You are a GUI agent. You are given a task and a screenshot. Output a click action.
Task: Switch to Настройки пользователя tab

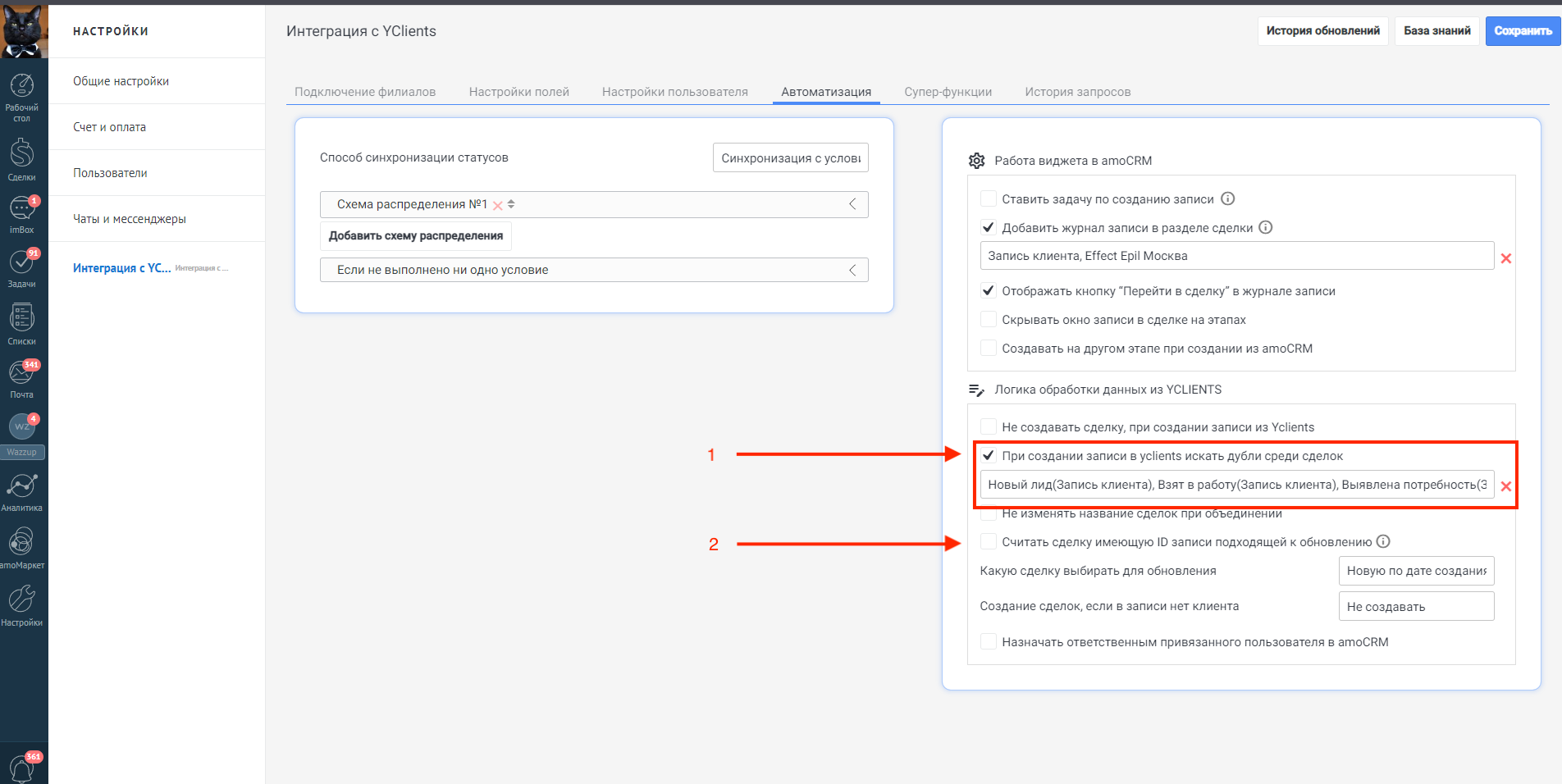pyautogui.click(x=675, y=92)
